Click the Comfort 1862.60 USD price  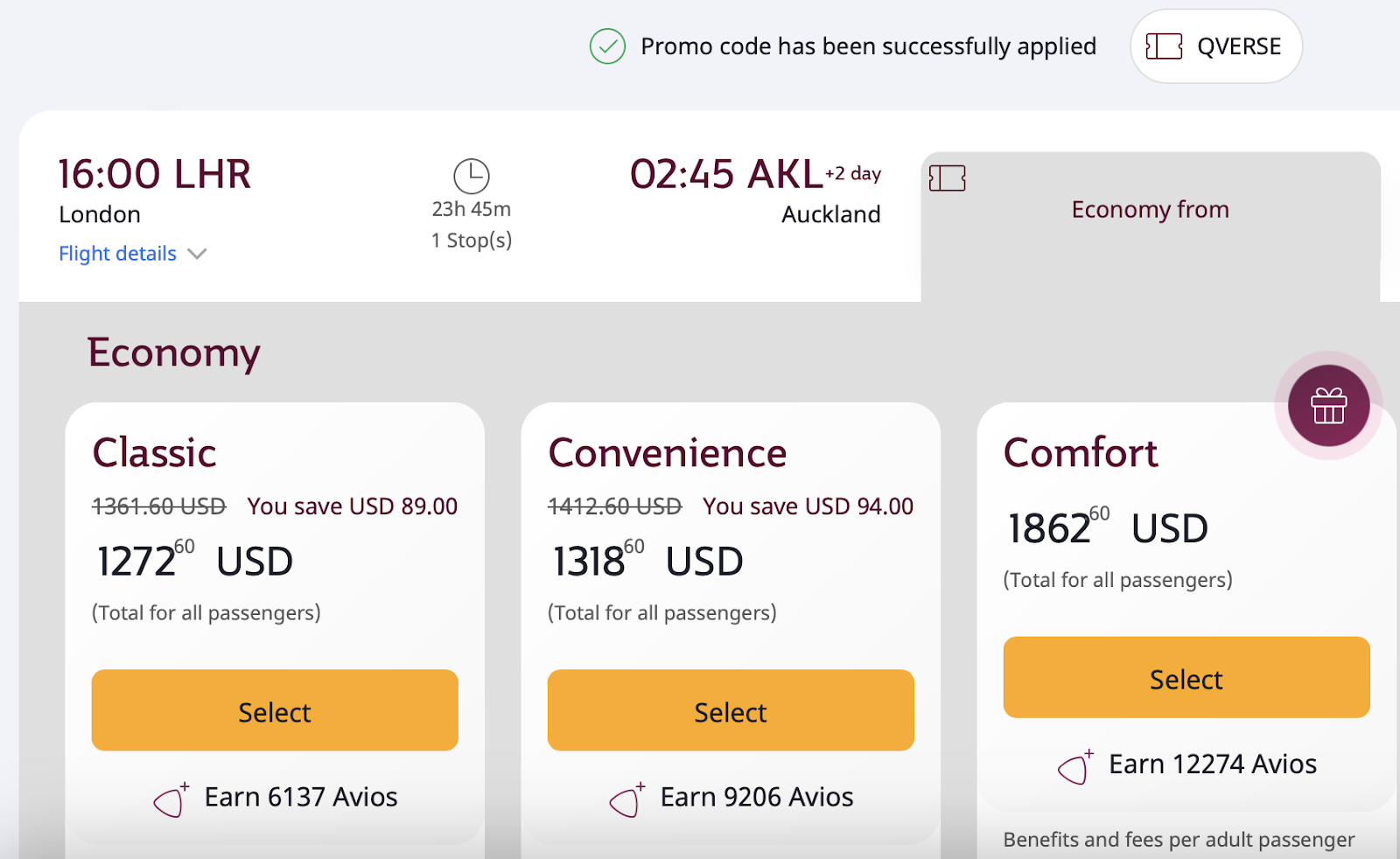pos(1108,528)
